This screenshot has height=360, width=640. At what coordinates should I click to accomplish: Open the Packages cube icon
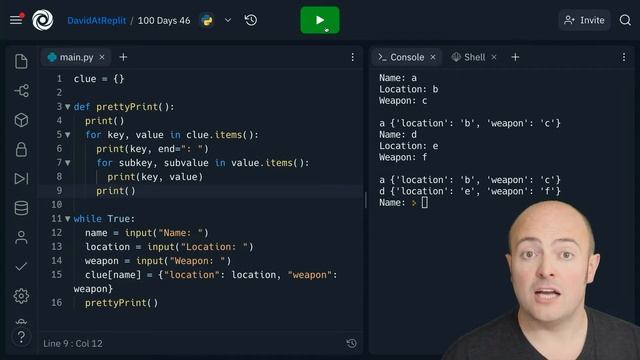21,120
